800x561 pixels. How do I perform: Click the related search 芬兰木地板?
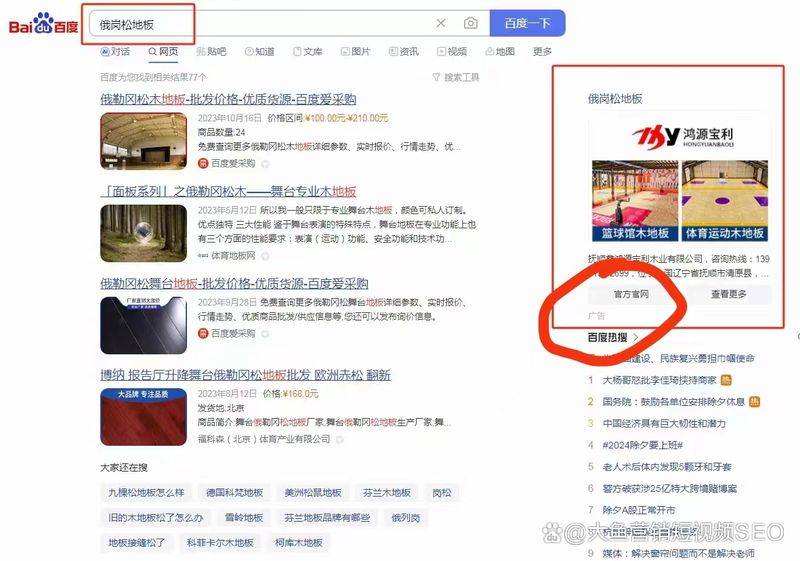coord(387,492)
